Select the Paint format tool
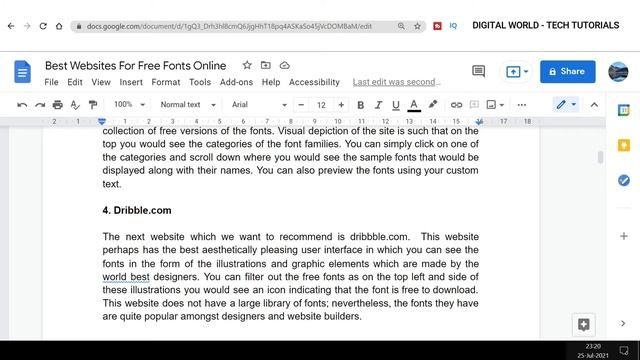 click(93, 105)
